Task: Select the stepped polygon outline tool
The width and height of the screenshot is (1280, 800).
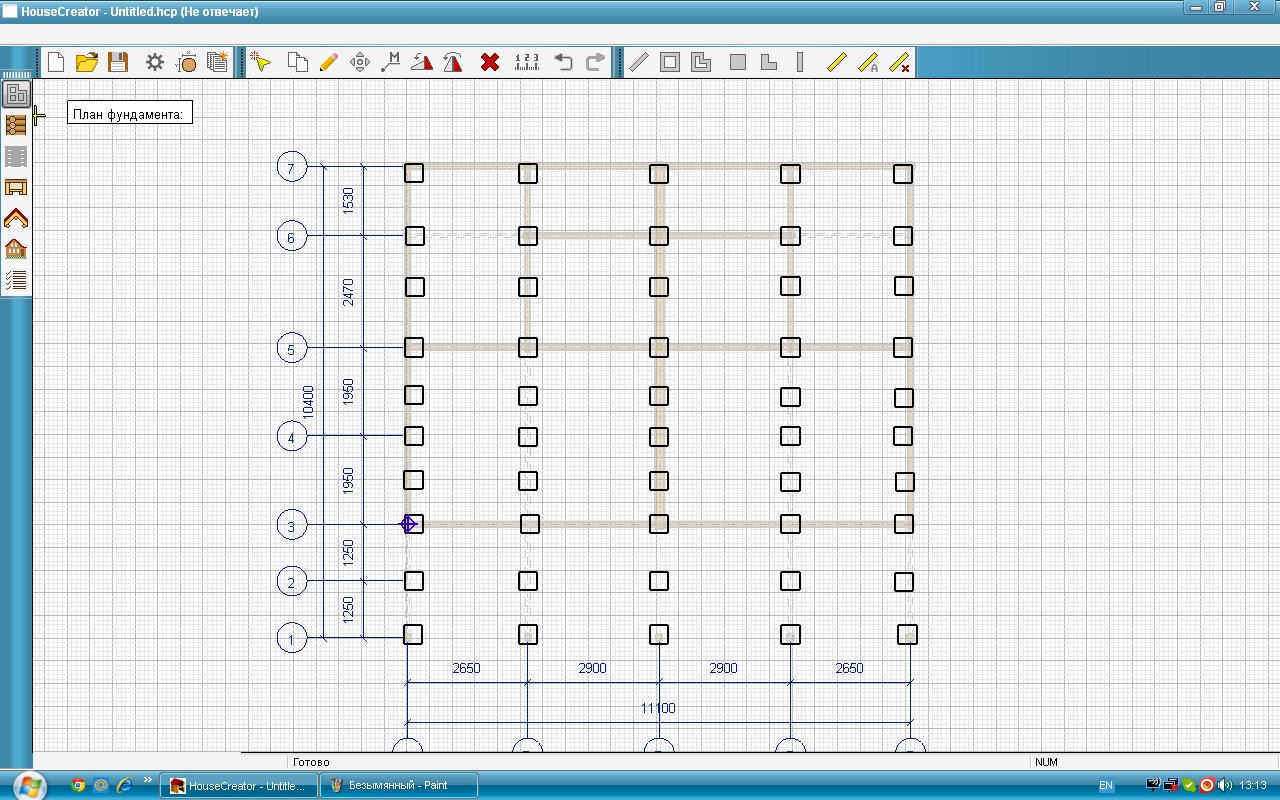Action: (x=701, y=62)
